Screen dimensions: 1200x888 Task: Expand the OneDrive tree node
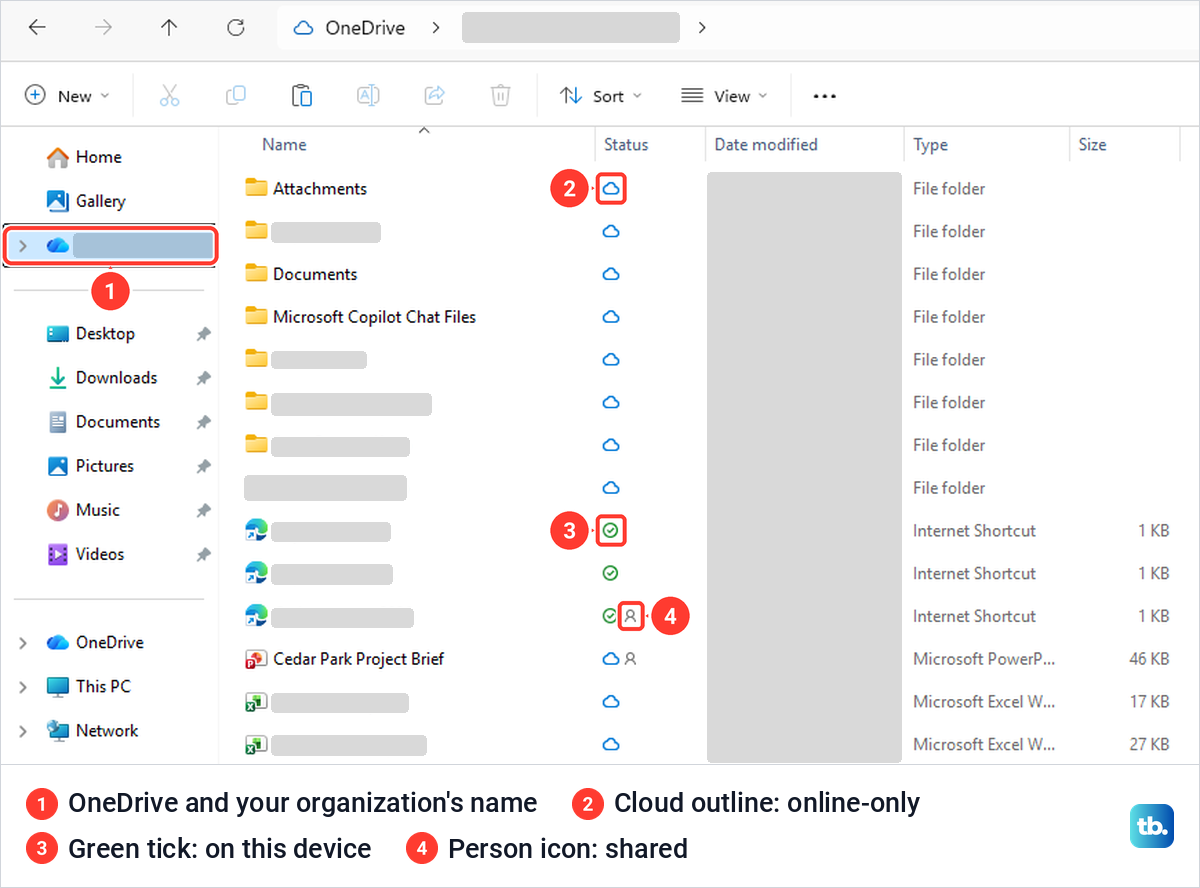(x=23, y=643)
